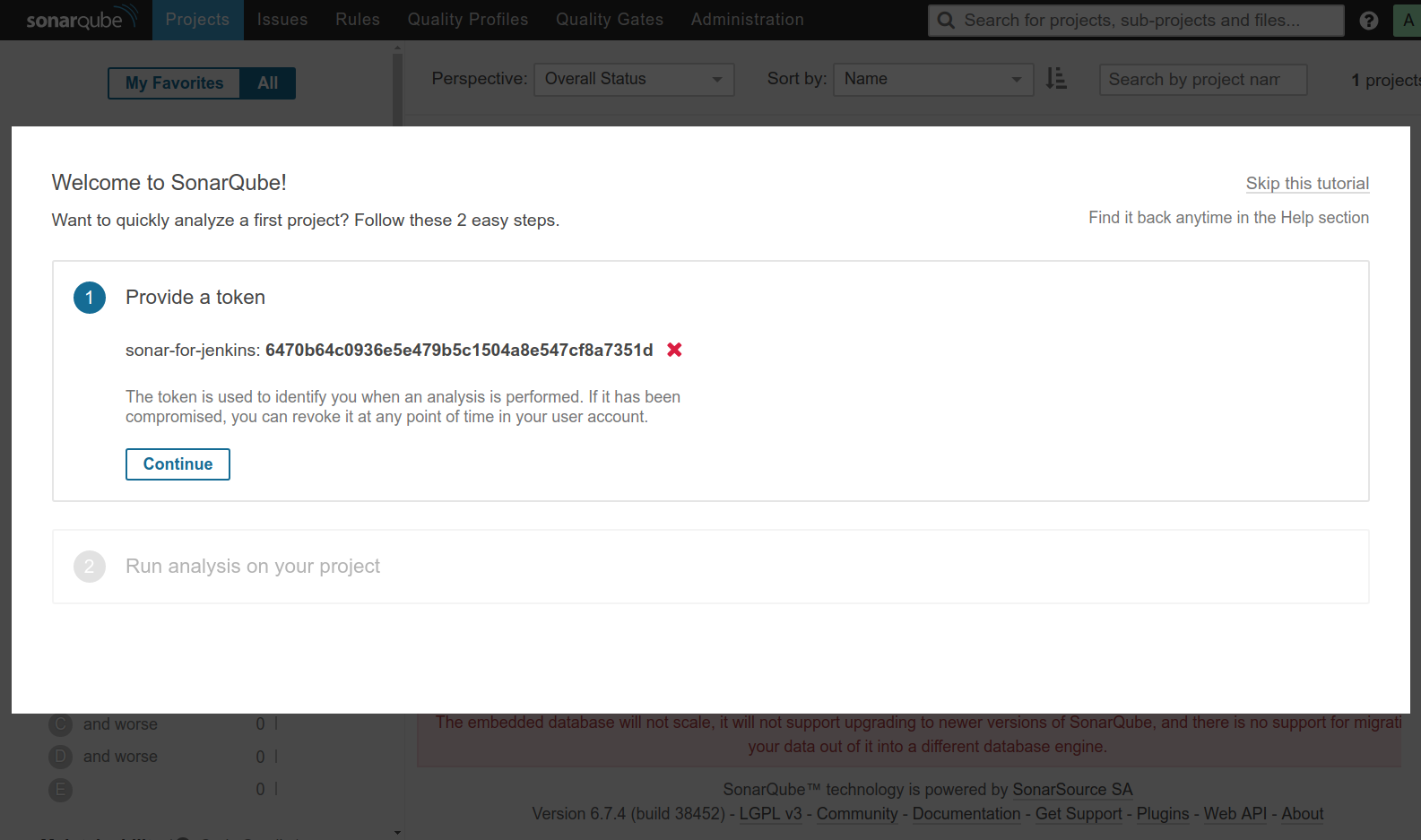
Task: Focus the search by project name field
Action: pyautogui.click(x=1203, y=80)
